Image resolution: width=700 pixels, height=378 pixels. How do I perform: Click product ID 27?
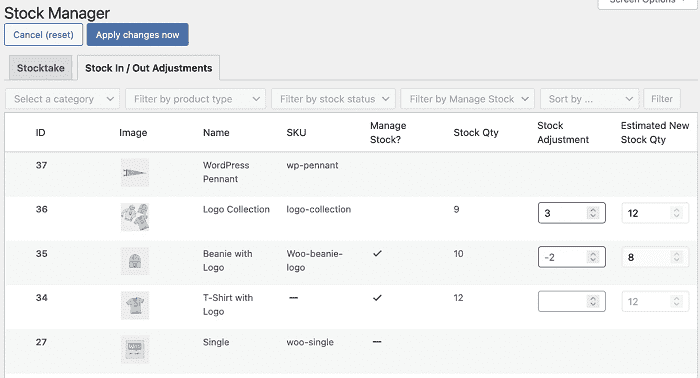41,342
